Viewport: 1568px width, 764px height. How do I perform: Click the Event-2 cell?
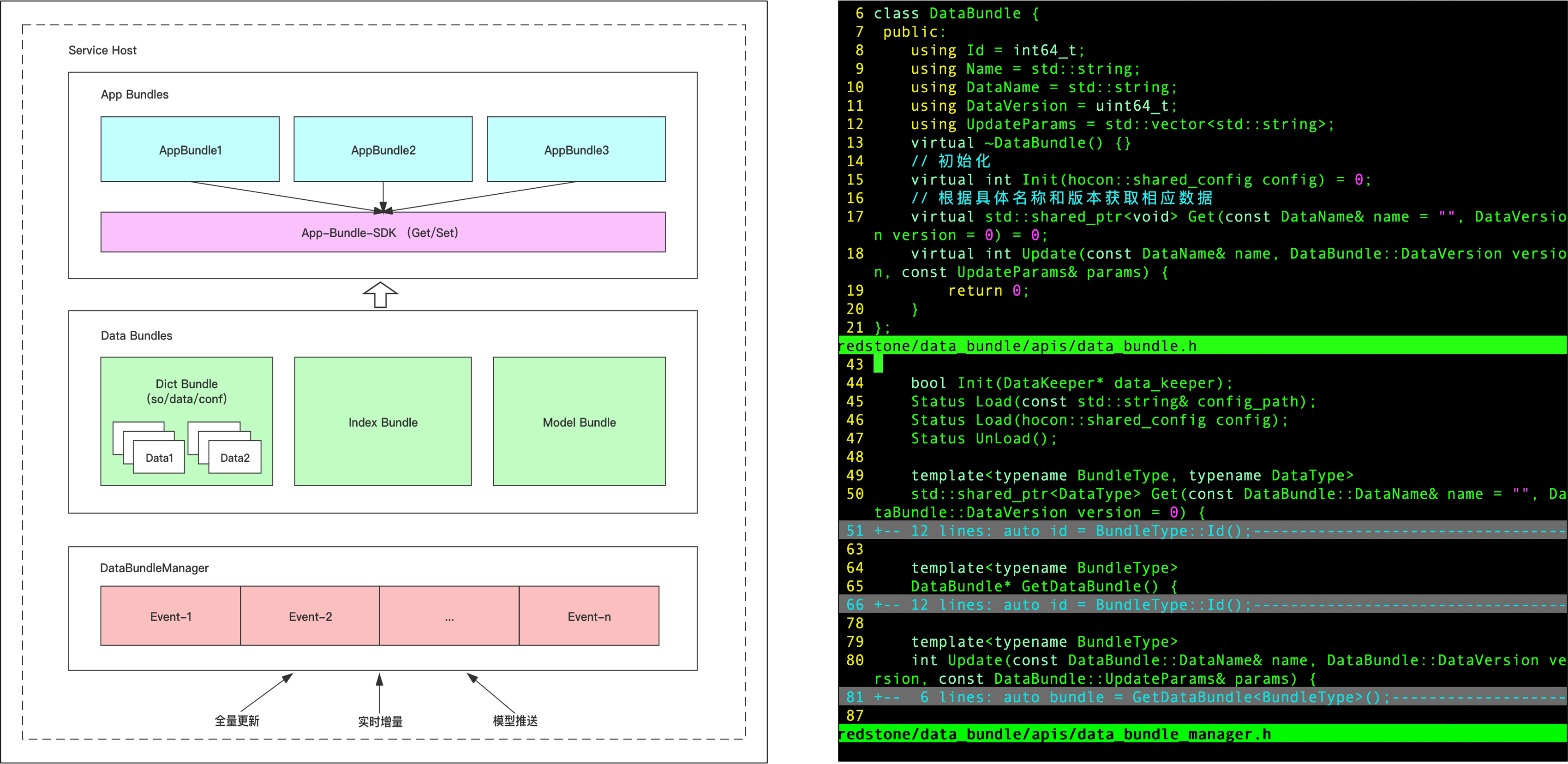click(x=310, y=616)
